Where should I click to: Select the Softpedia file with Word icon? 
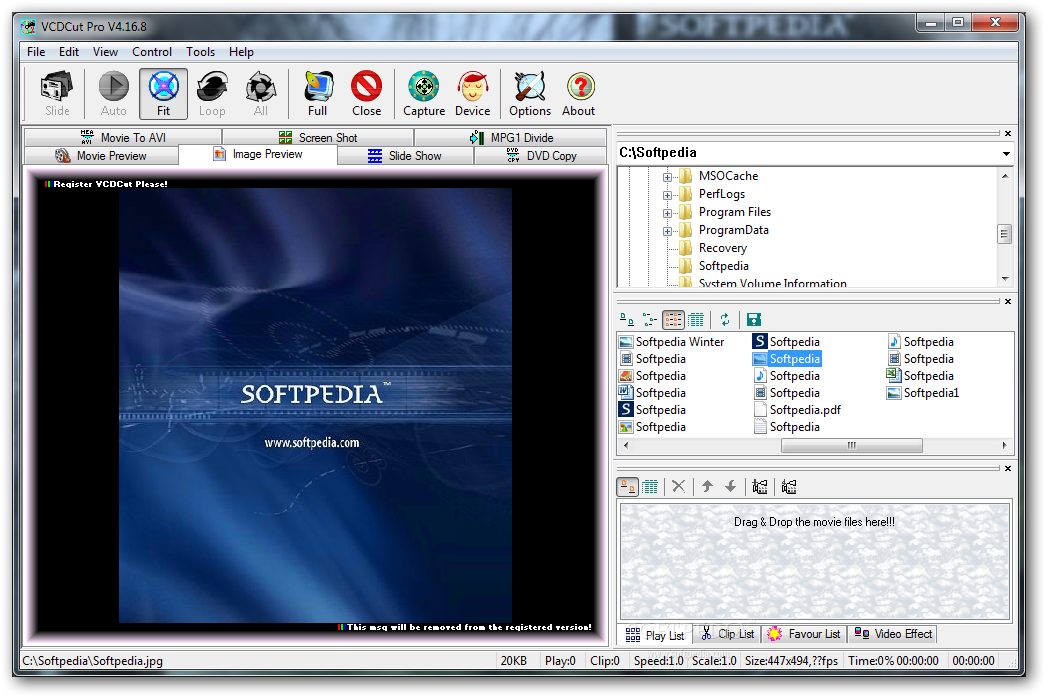tap(652, 393)
